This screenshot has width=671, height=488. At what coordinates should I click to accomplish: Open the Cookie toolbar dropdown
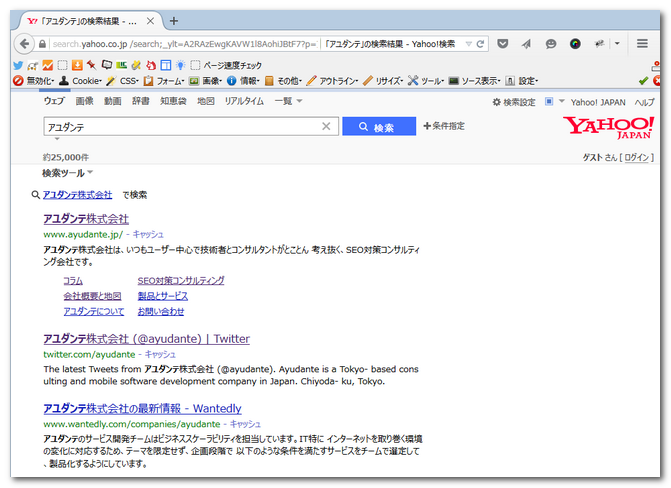click(80, 80)
